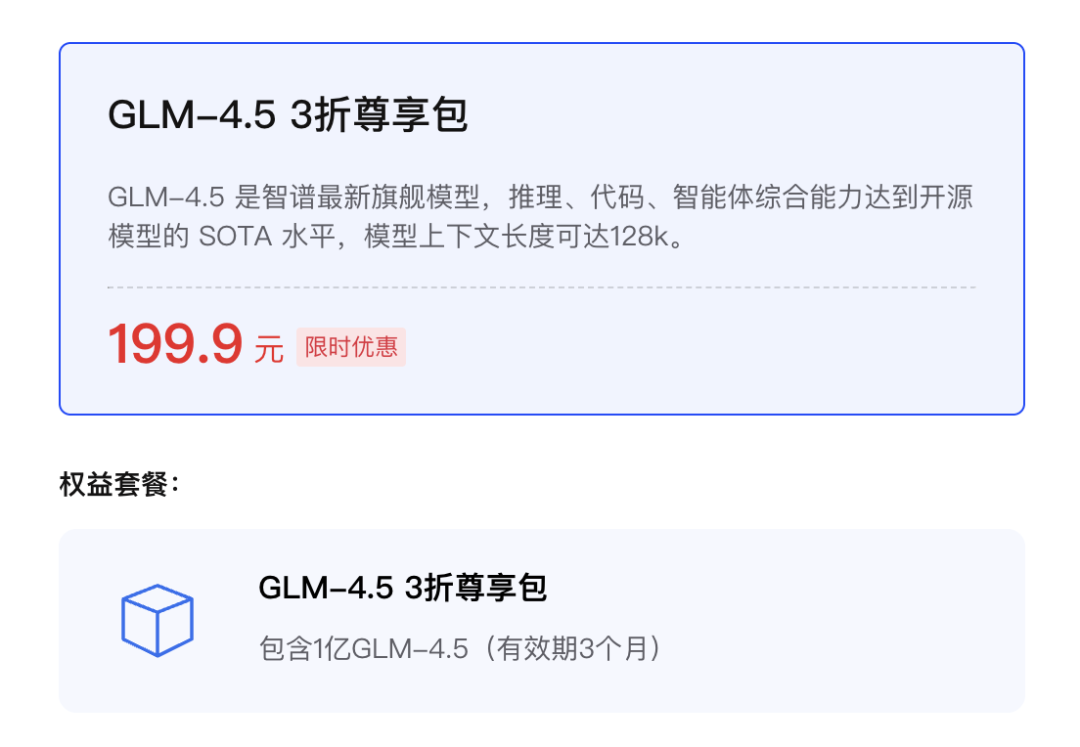Select the blue-bordered GLM-4.5 package card
The height and width of the screenshot is (747, 1080).
541,229
